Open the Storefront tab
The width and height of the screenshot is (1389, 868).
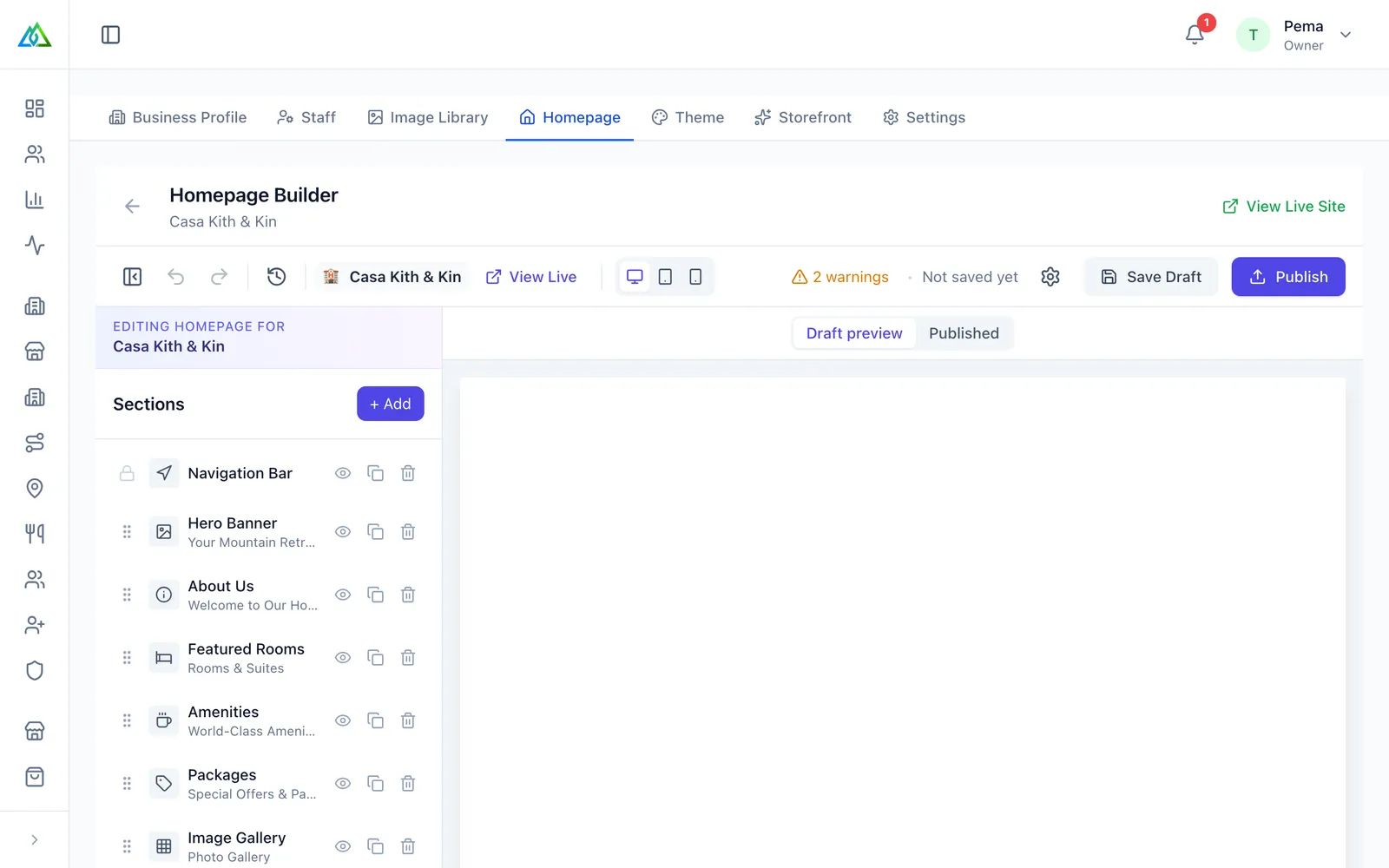803,117
